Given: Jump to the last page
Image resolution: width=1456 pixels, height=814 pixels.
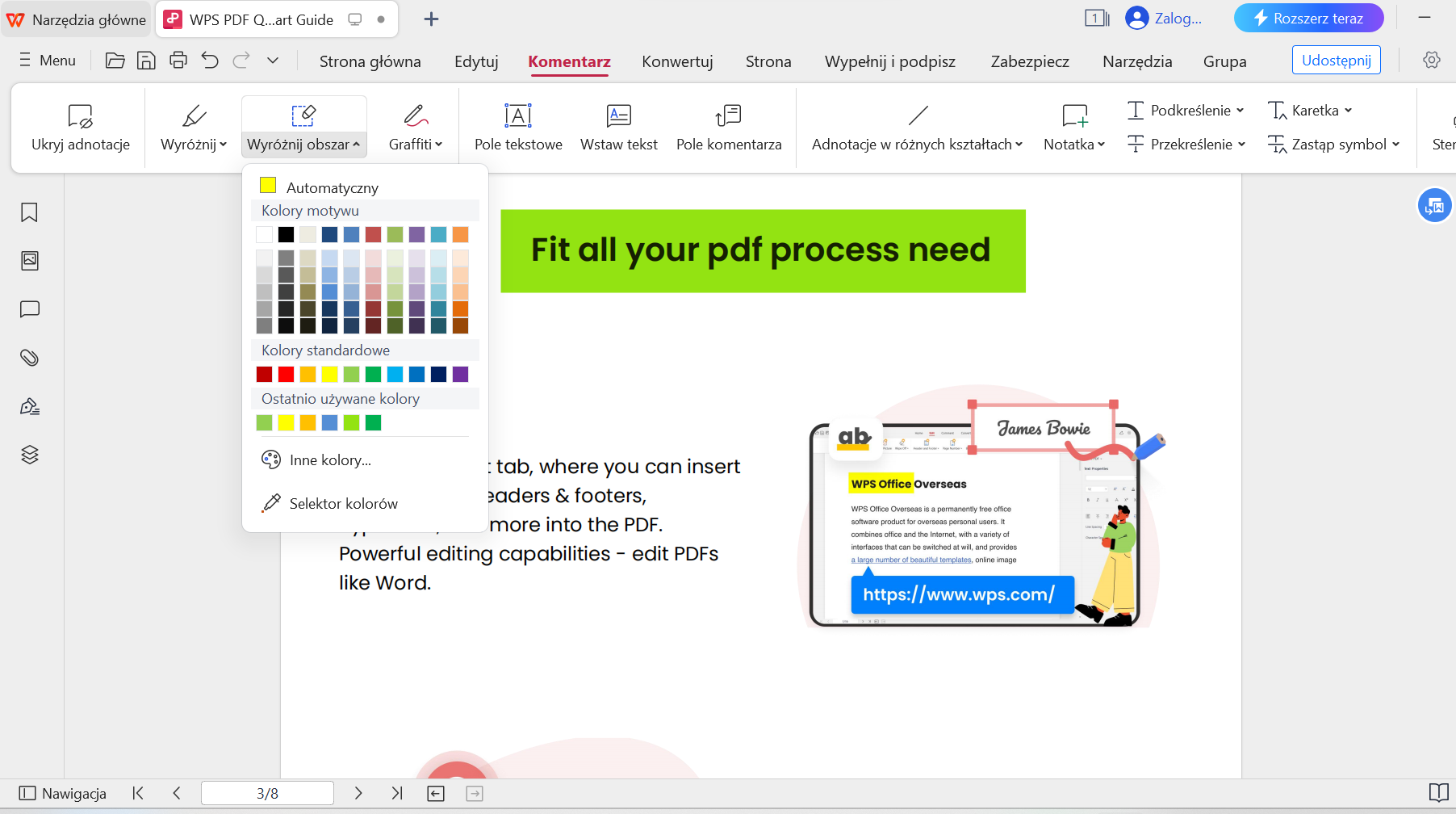Looking at the screenshot, I should (397, 794).
